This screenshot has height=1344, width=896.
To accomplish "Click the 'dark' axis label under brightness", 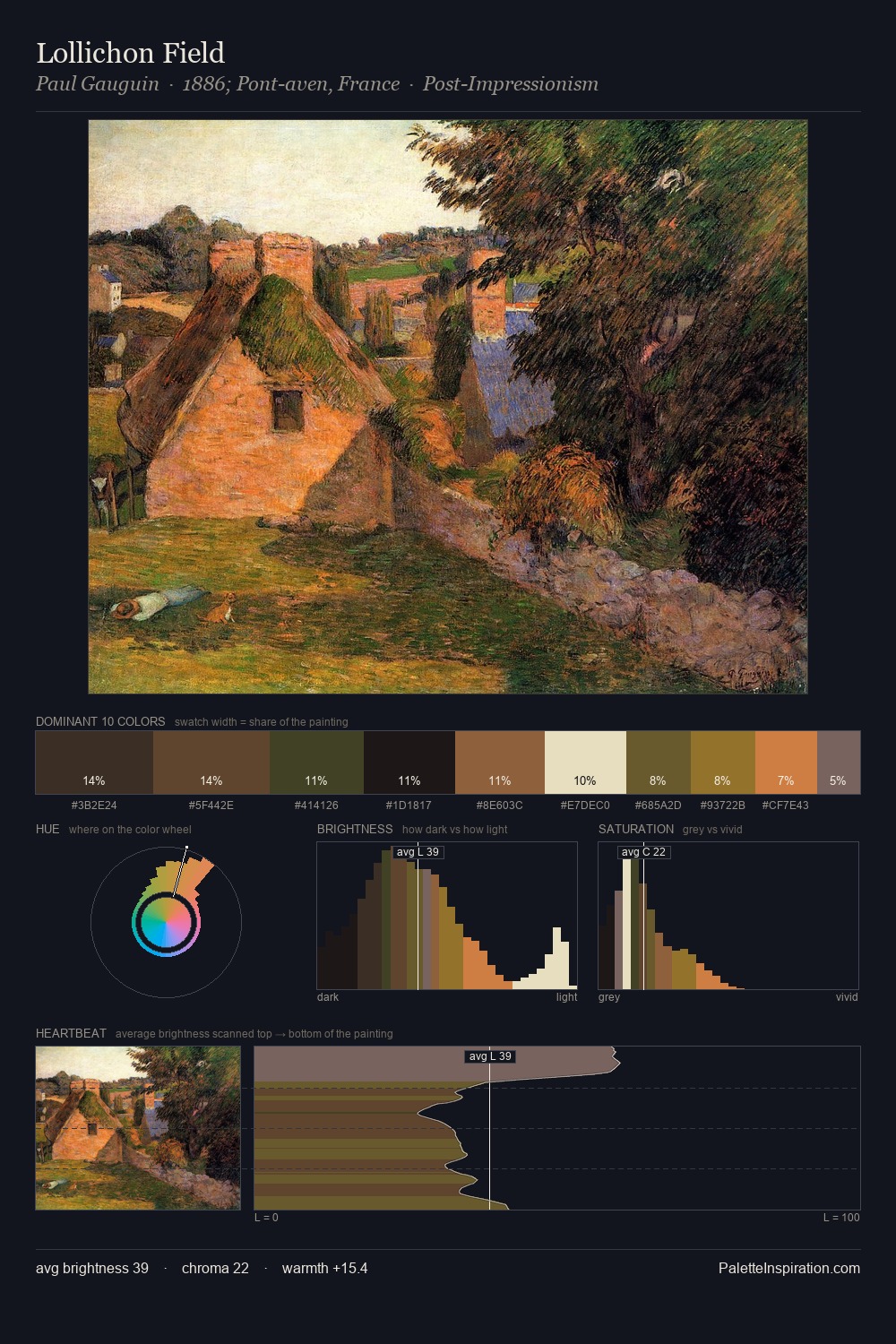I will pos(328,997).
